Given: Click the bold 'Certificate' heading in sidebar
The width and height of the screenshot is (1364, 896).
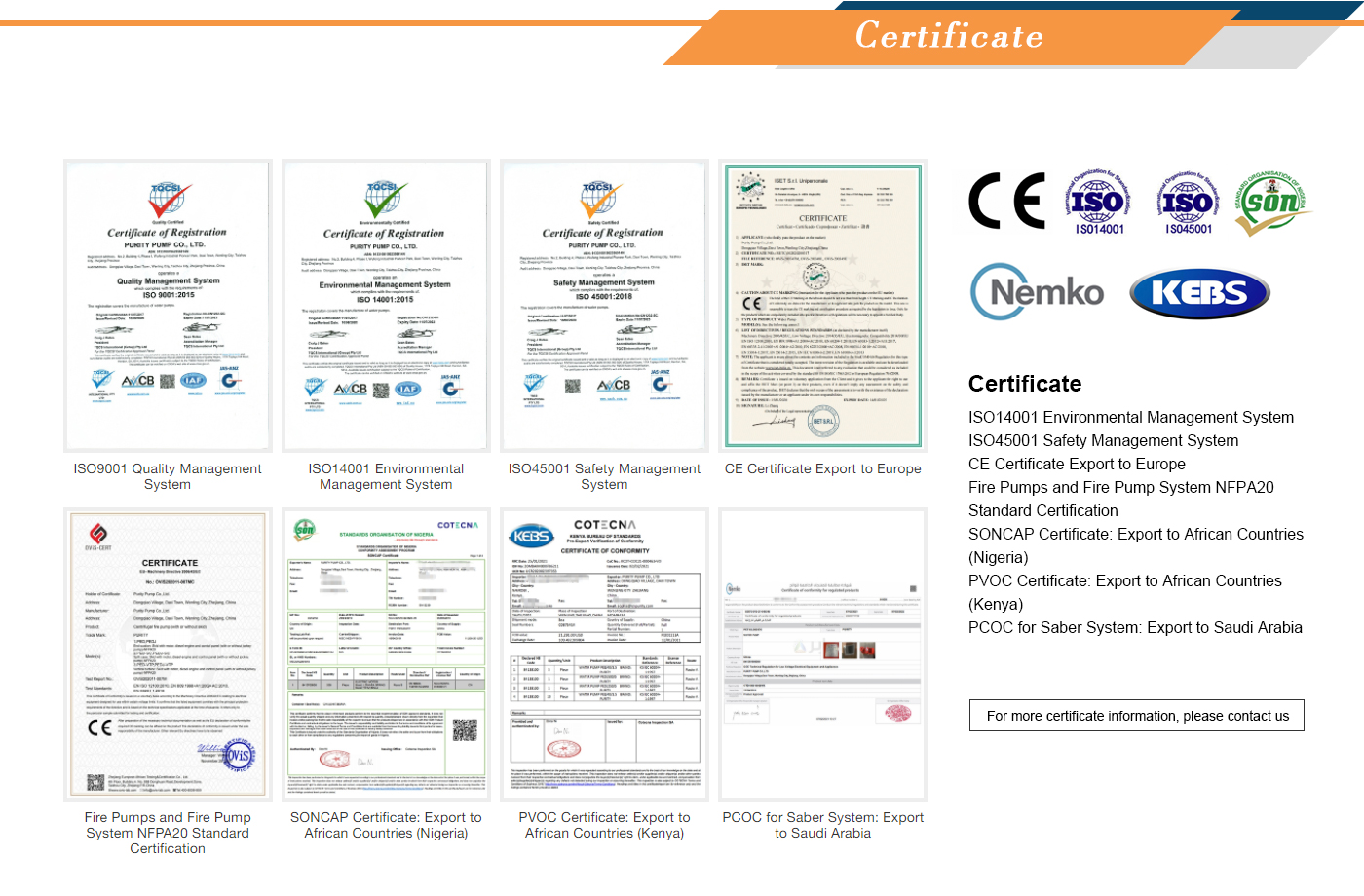Looking at the screenshot, I should (1025, 384).
